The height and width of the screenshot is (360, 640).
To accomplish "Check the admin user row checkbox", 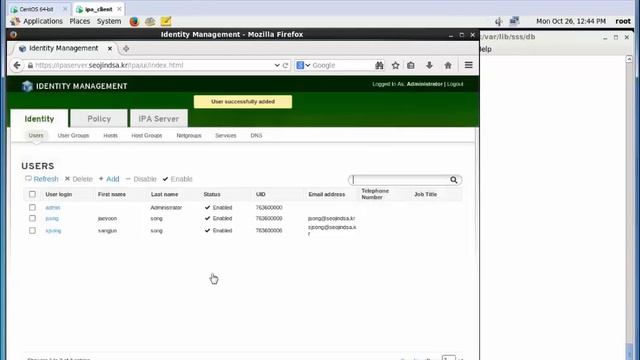I will (32, 207).
